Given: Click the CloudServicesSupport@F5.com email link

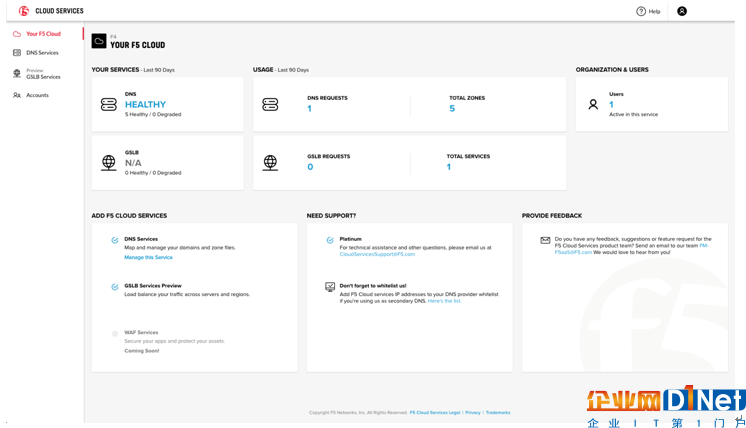Looking at the screenshot, I should coord(377,254).
